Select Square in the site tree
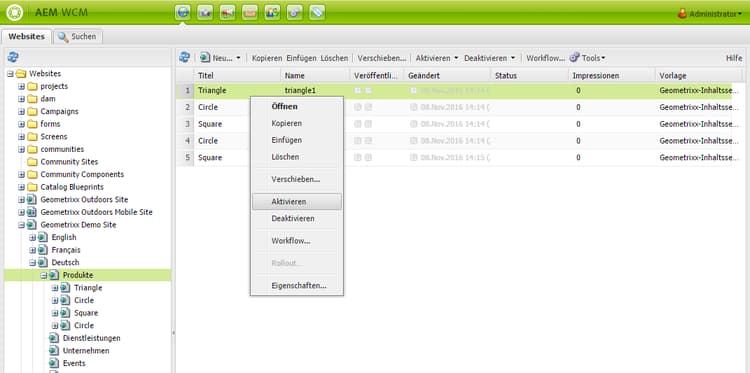 [x=86, y=313]
